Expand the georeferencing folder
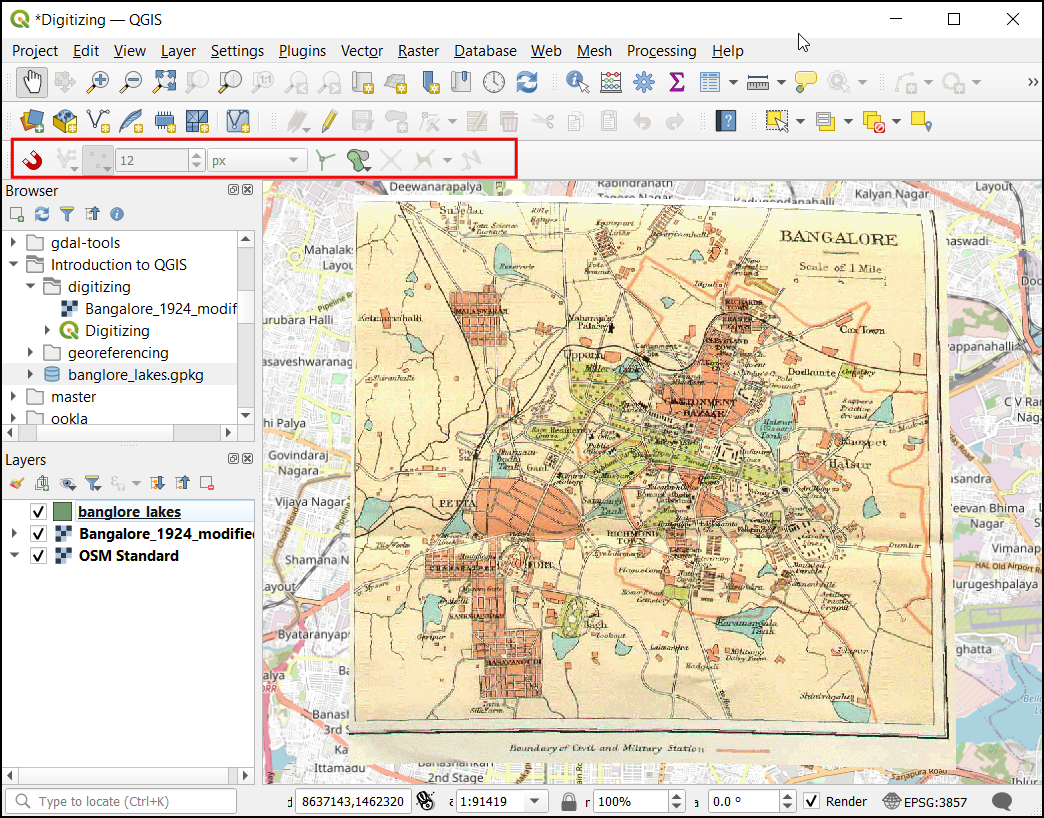This screenshot has width=1044, height=818. (30, 352)
